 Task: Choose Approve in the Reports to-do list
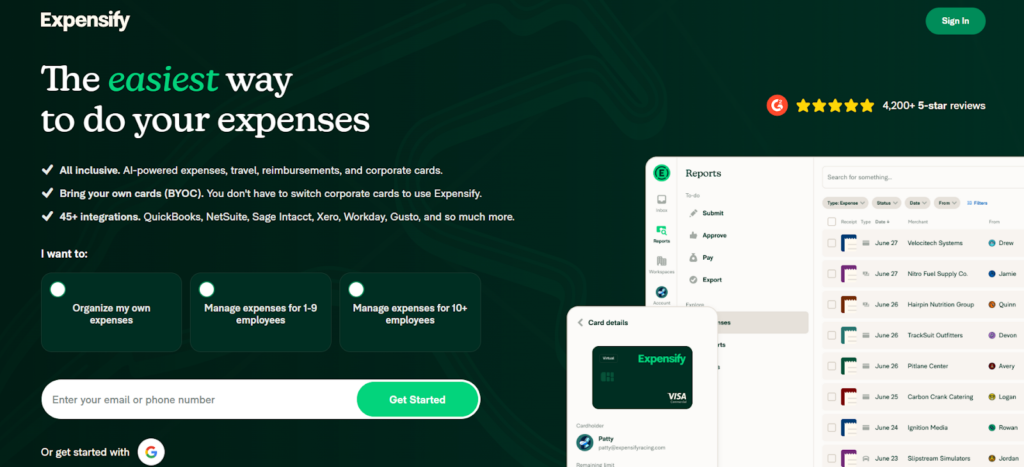(714, 235)
